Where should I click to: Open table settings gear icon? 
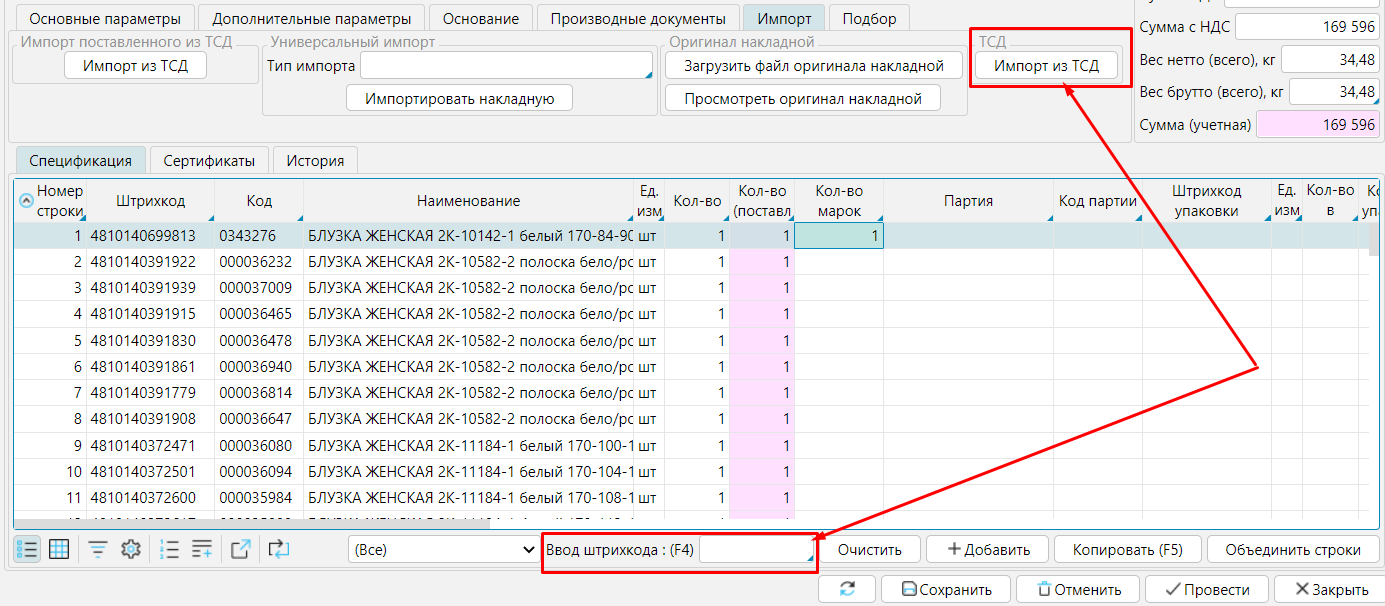click(x=130, y=549)
